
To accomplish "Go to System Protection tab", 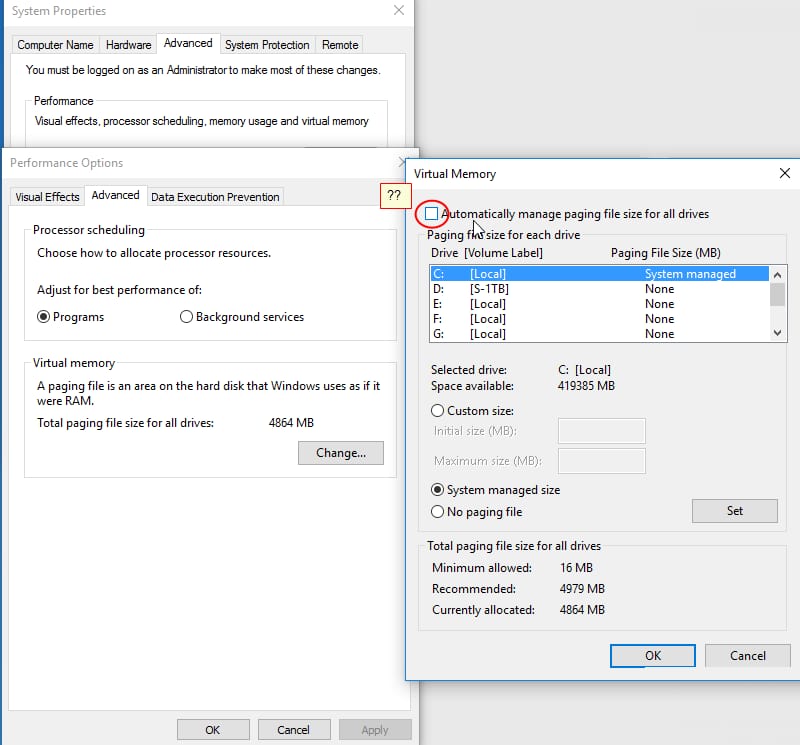I will pos(267,45).
